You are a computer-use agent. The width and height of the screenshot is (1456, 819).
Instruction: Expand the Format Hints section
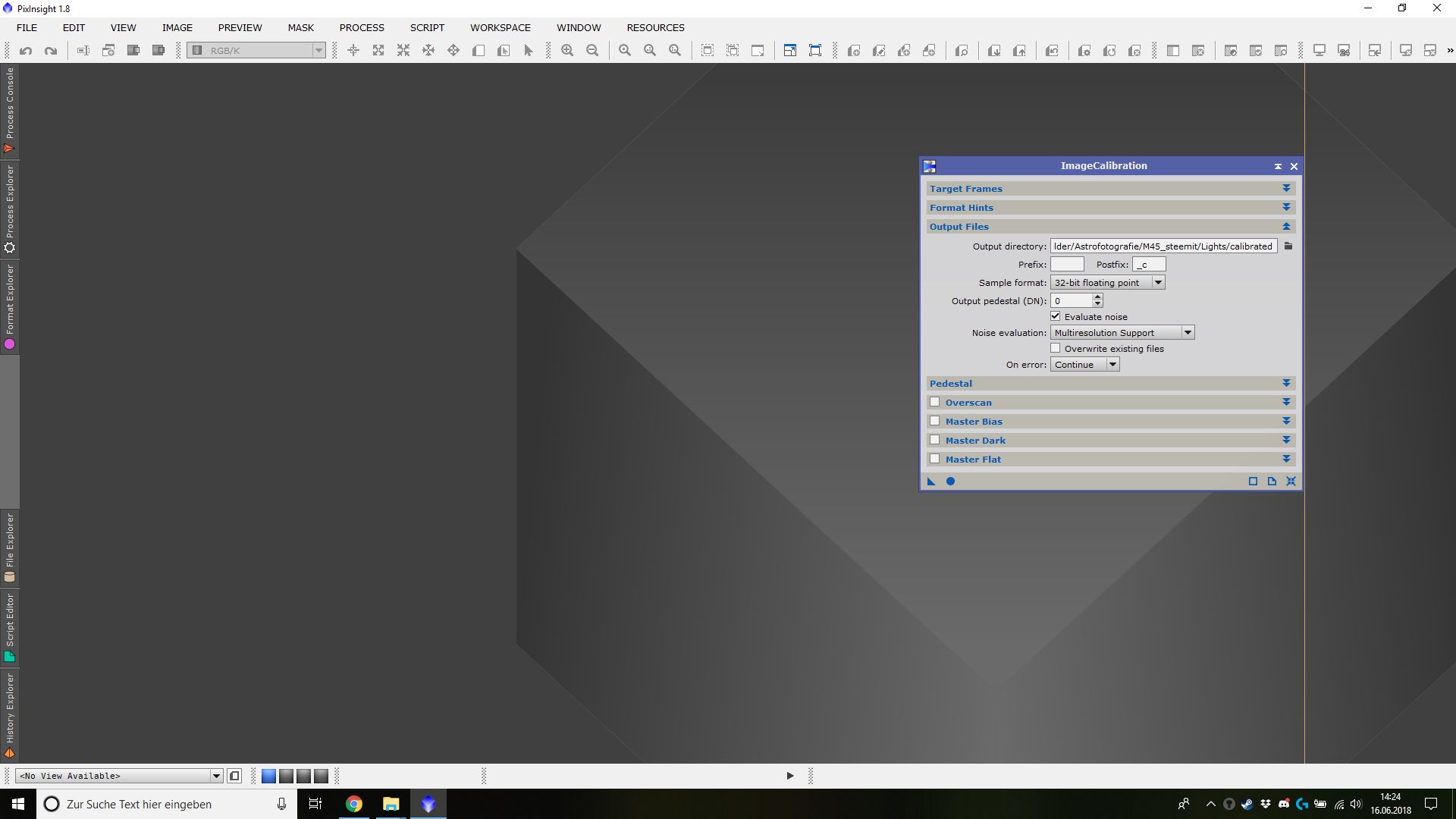1286,207
